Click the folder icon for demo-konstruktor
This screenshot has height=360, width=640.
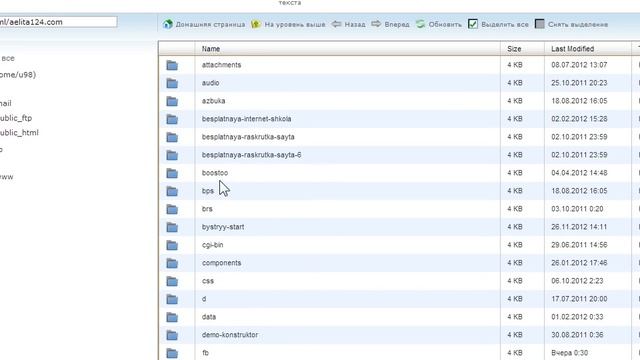172,335
